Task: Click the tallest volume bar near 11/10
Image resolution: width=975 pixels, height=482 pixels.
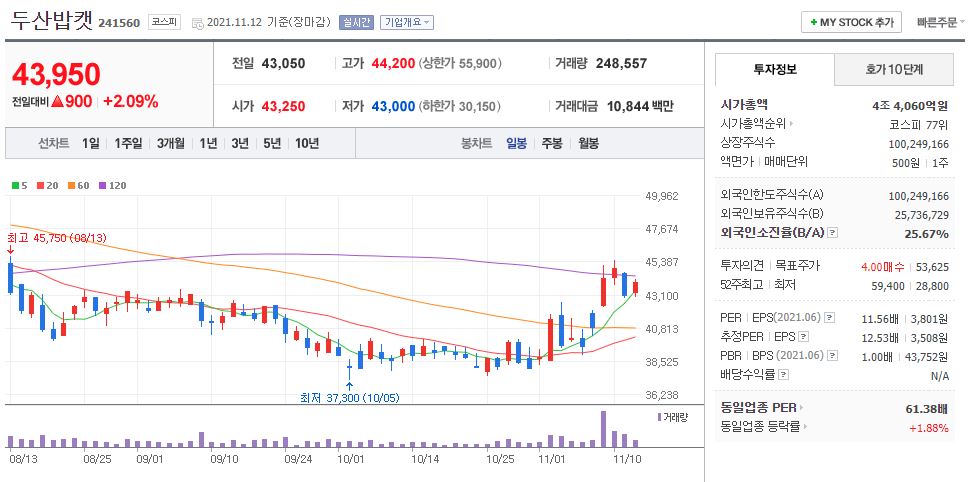Action: click(603, 429)
